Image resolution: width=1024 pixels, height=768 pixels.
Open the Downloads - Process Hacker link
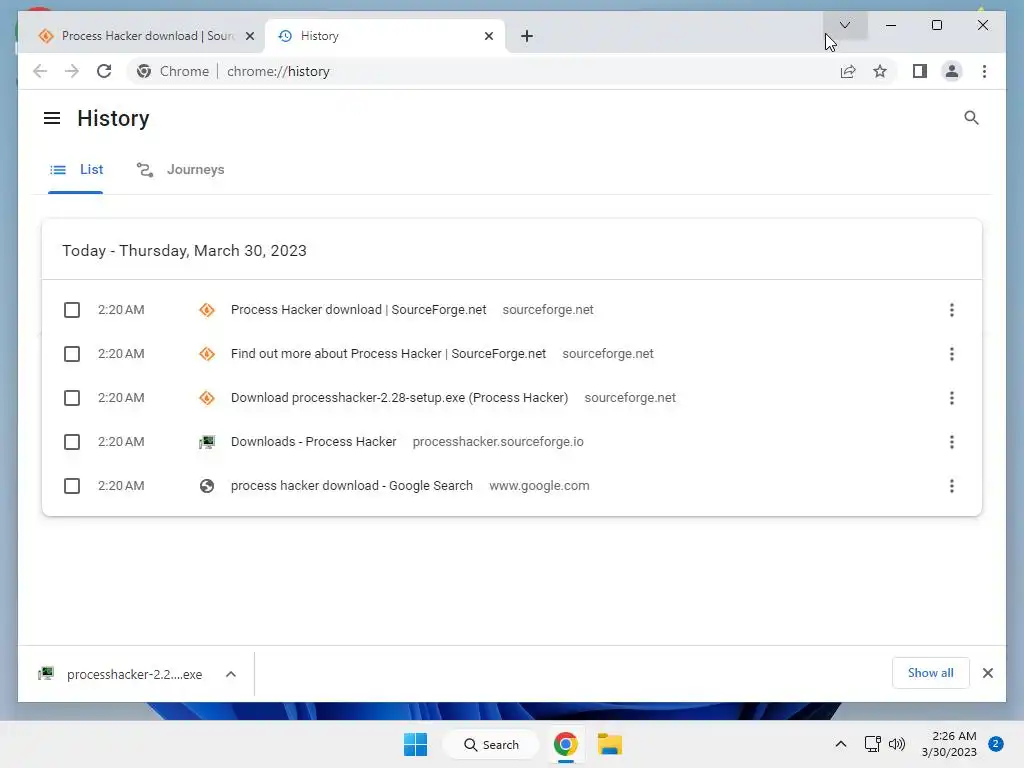click(x=313, y=442)
